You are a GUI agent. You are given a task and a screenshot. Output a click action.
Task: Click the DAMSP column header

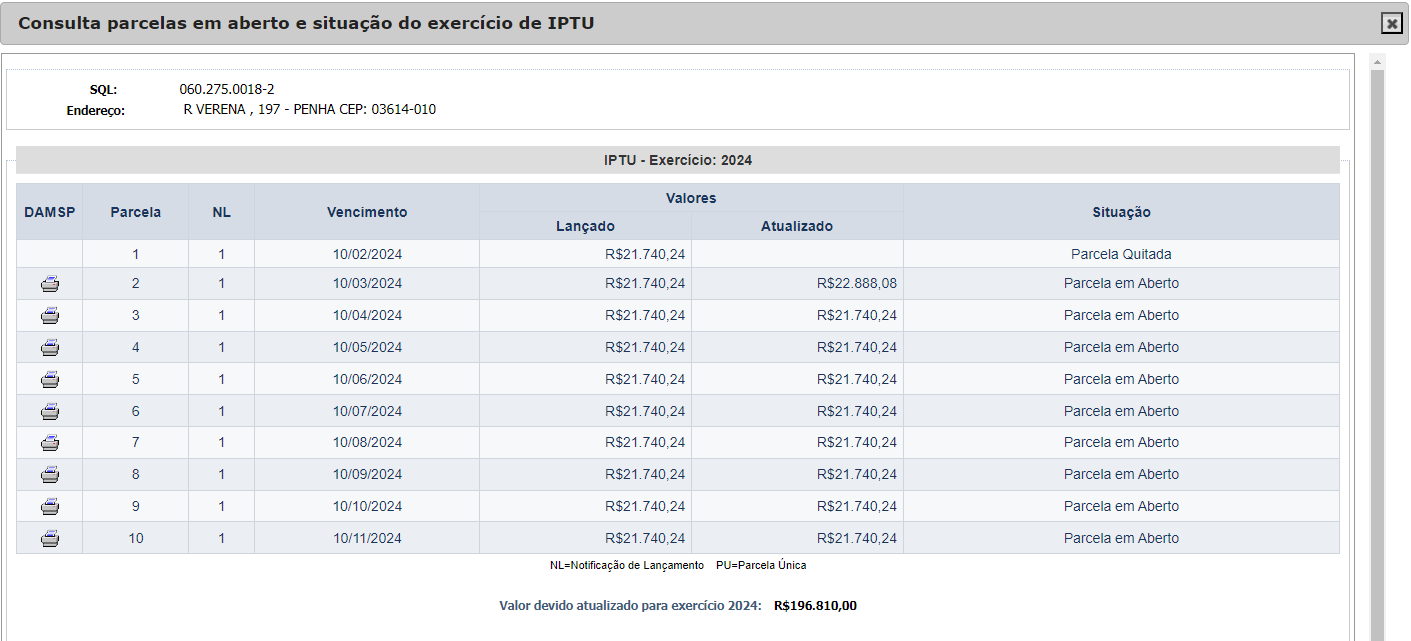[50, 212]
